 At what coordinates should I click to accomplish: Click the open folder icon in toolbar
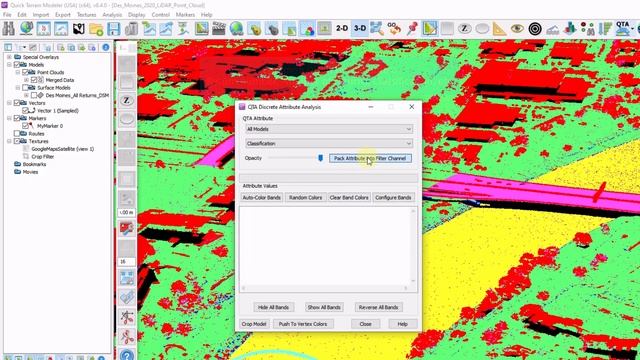[96, 29]
